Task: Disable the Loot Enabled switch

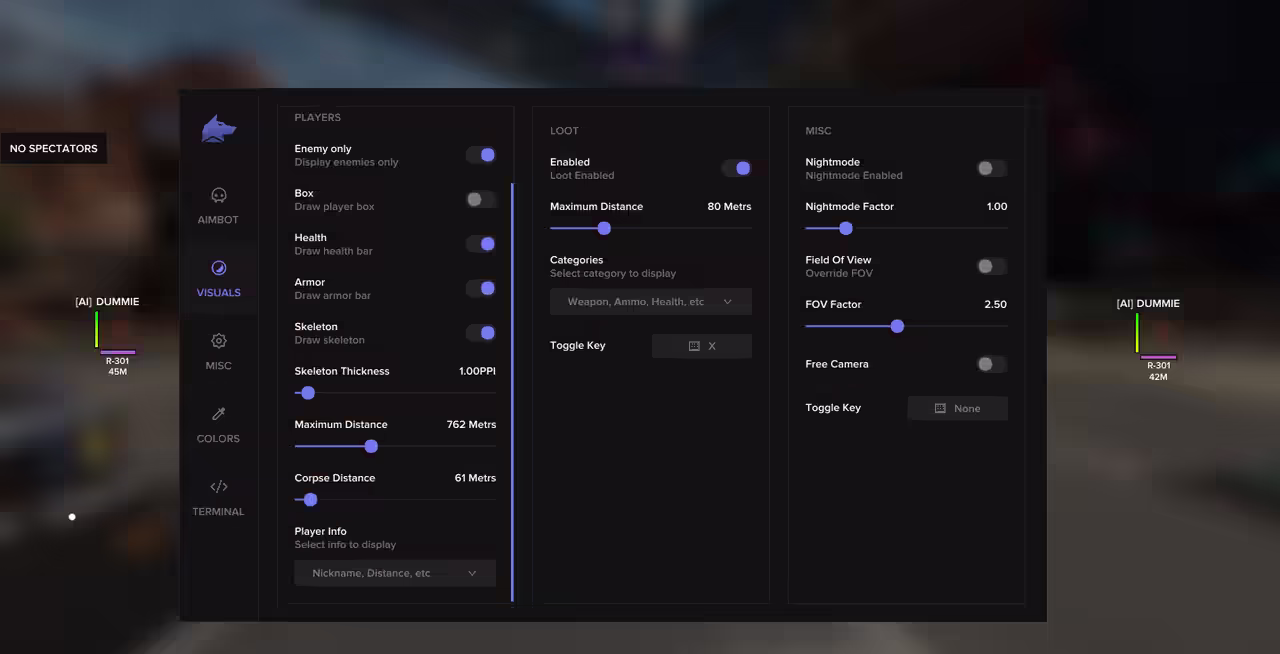Action: (737, 168)
